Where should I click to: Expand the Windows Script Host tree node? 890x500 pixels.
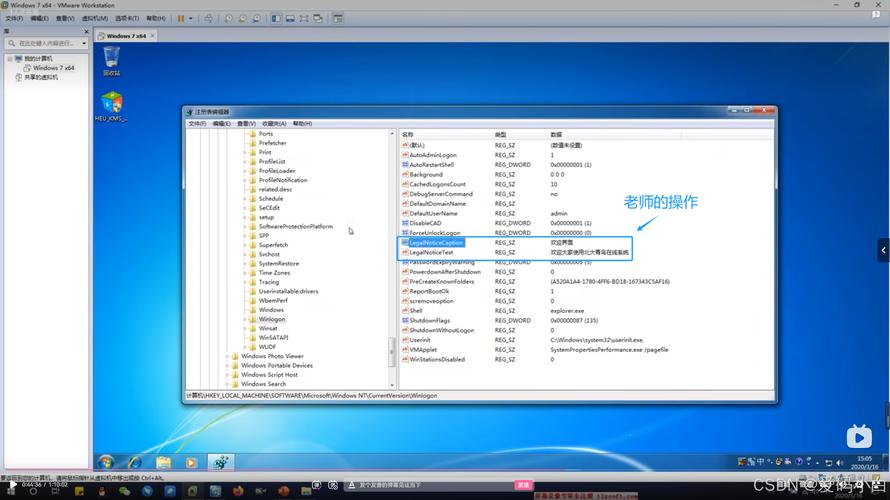(228, 375)
